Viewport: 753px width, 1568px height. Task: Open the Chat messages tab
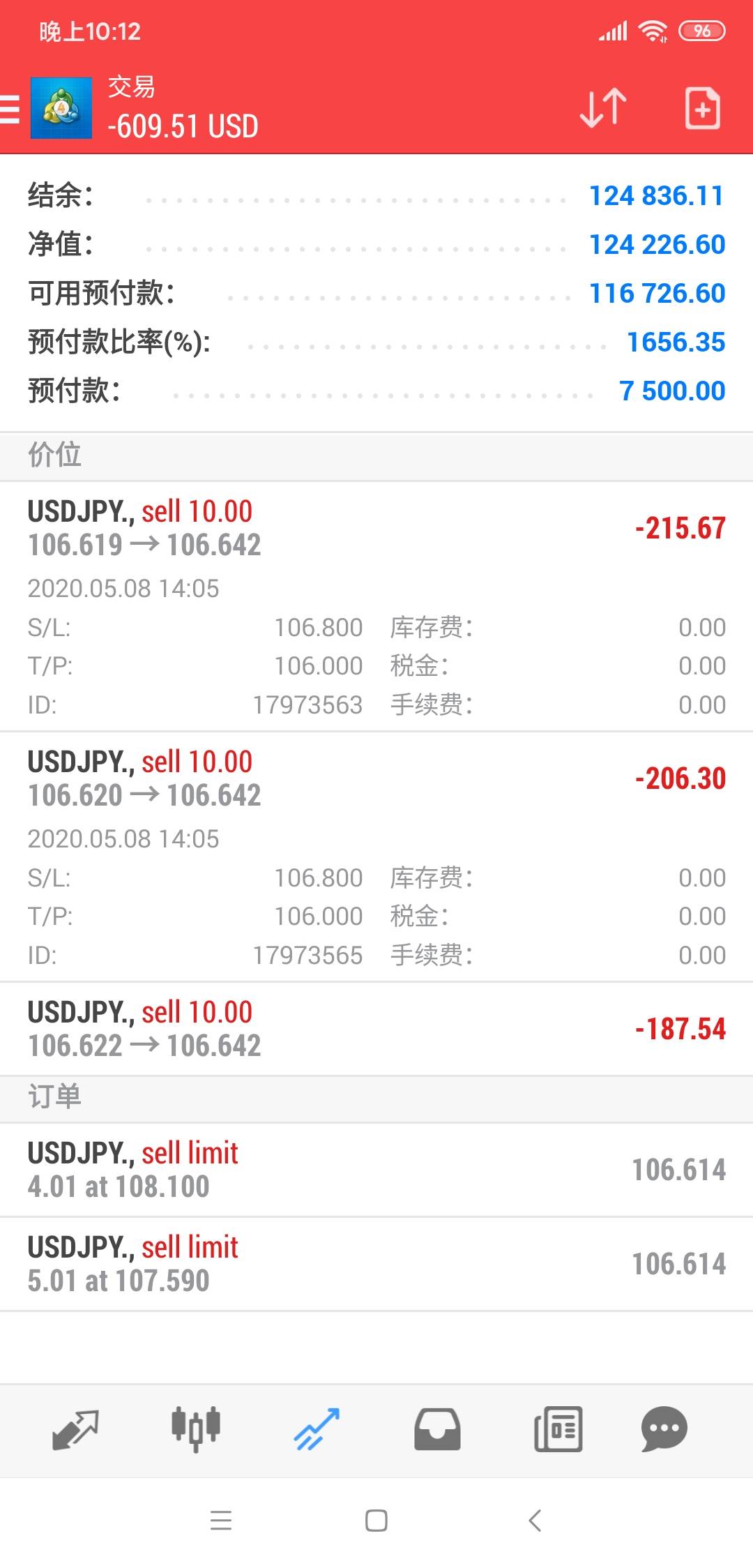pyautogui.click(x=664, y=1430)
